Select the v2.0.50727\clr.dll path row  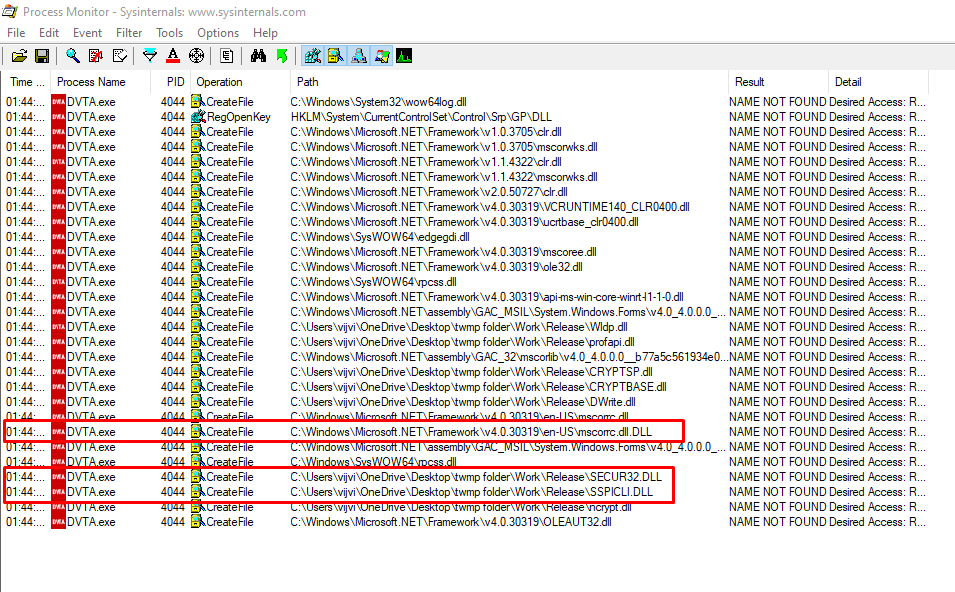[x=429, y=192]
